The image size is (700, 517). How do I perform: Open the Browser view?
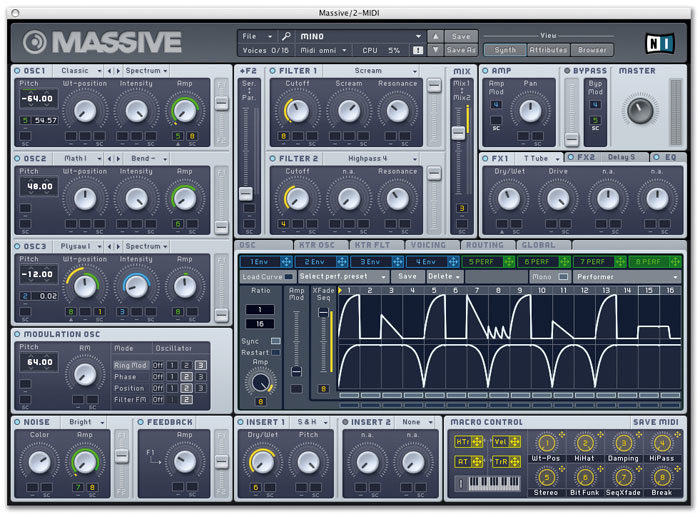click(592, 50)
